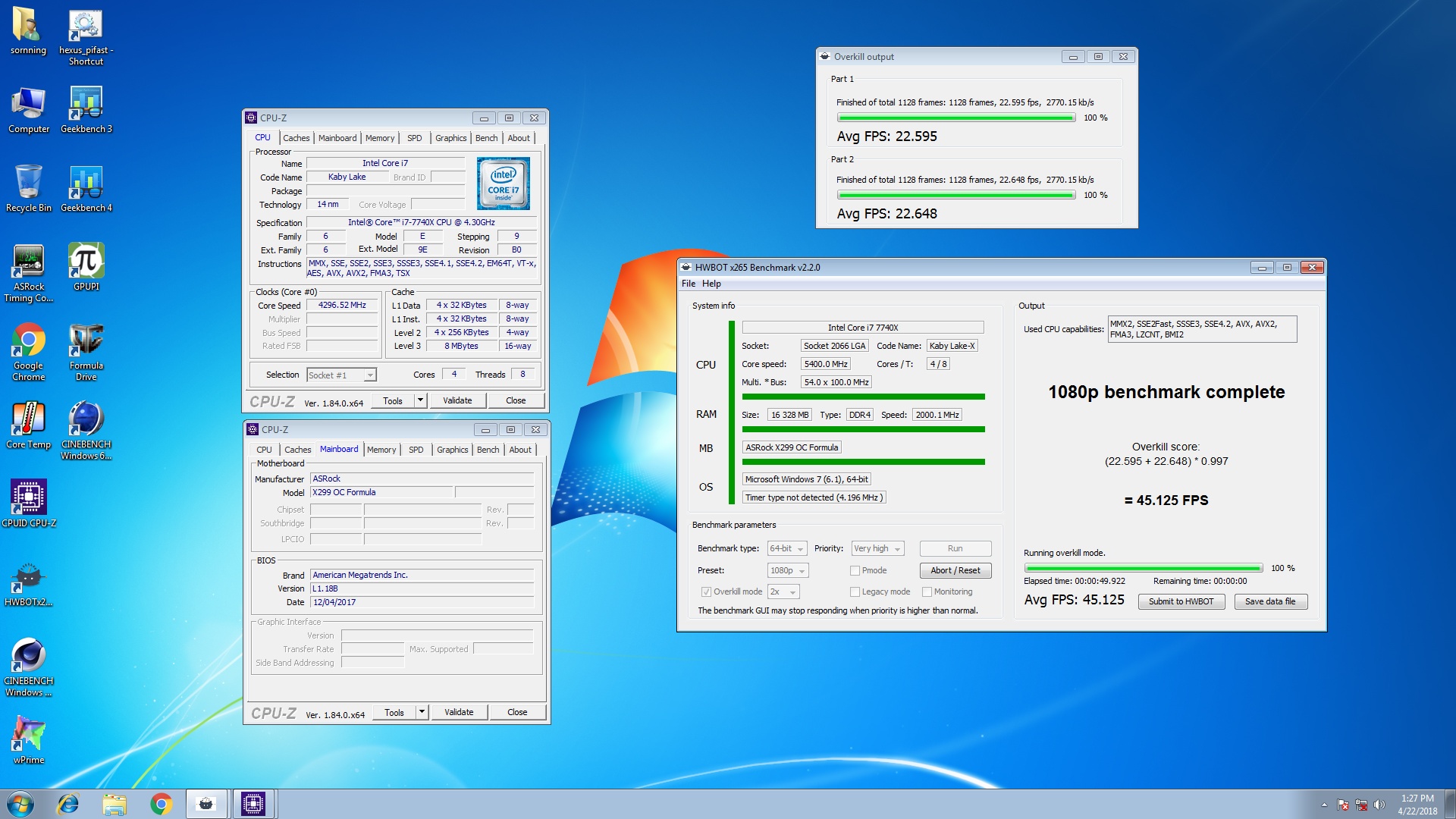Click Show desktop strip at taskbar end

coord(1450,804)
